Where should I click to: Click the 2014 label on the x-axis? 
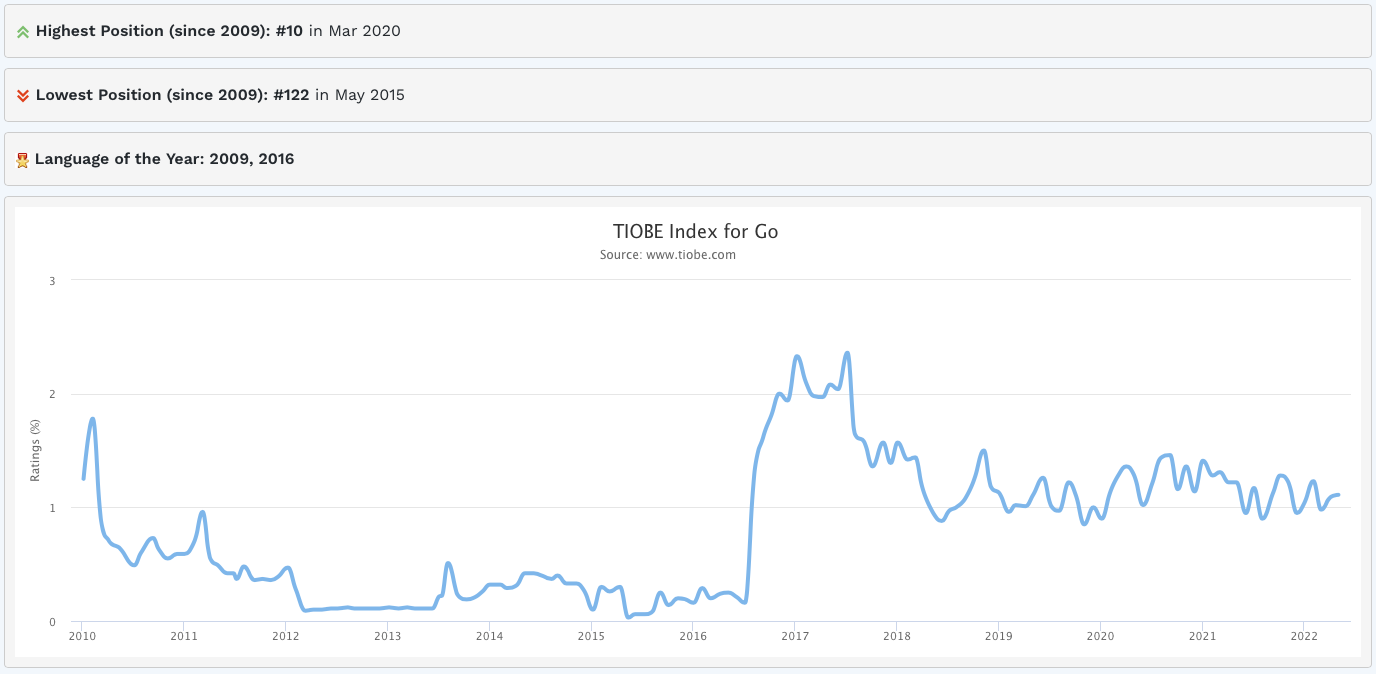click(489, 636)
